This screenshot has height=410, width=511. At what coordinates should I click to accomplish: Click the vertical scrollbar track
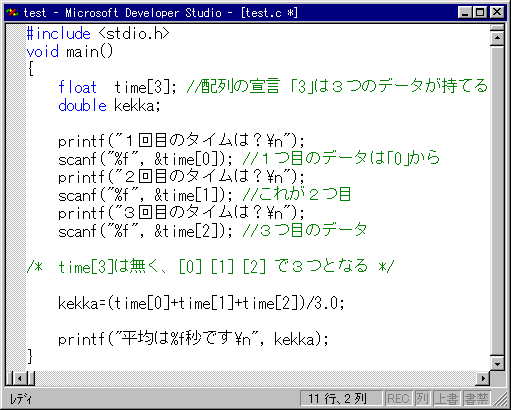[x=497, y=200]
